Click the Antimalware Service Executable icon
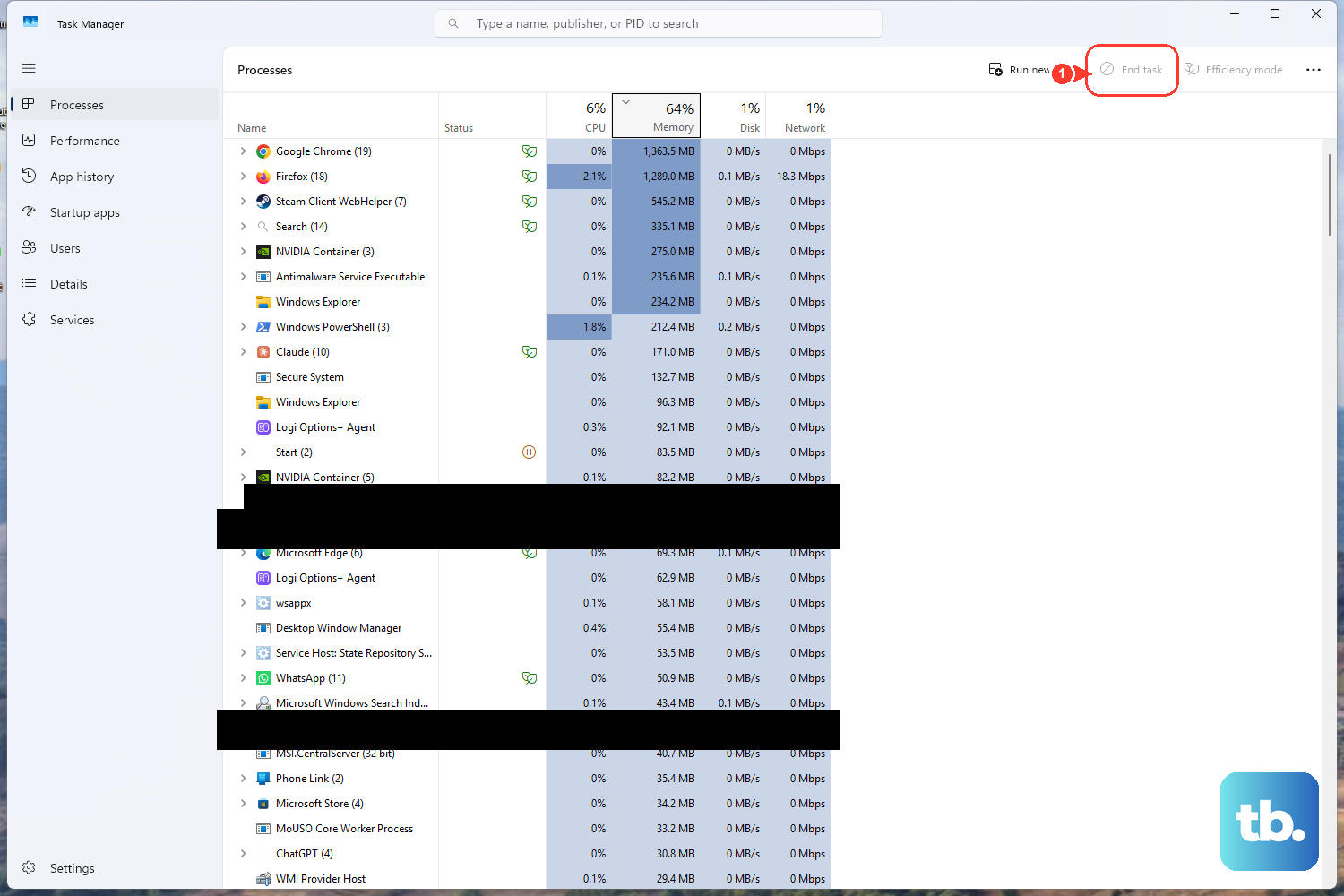Screen dimensions: 1344x896 click(263, 277)
